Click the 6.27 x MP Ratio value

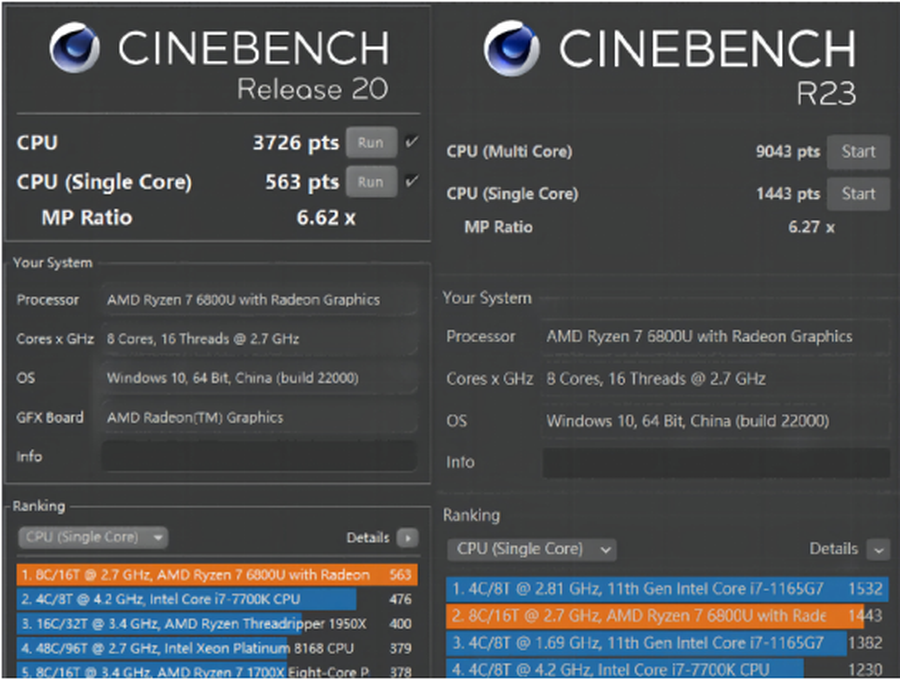[811, 227]
